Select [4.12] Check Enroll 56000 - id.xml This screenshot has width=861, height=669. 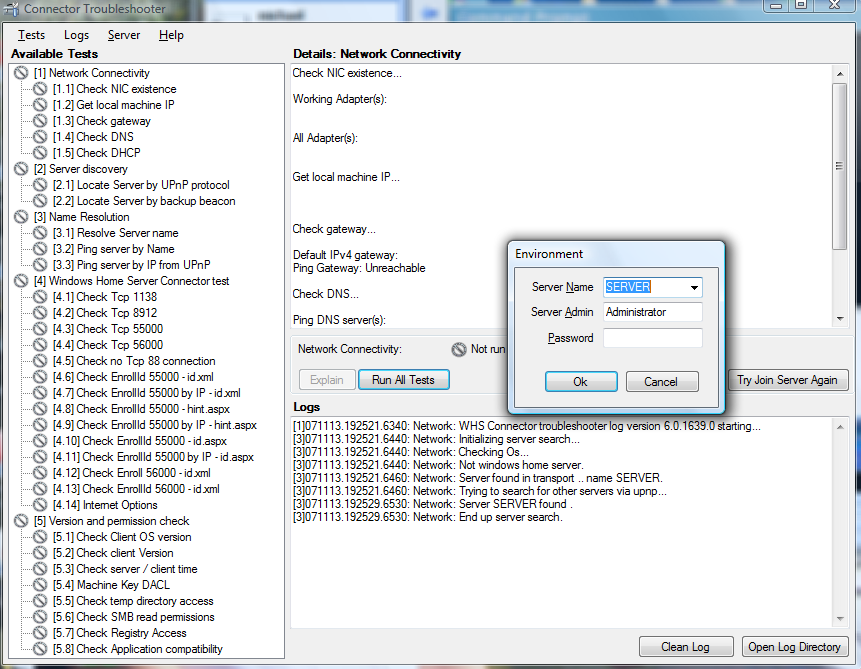[x=131, y=473]
